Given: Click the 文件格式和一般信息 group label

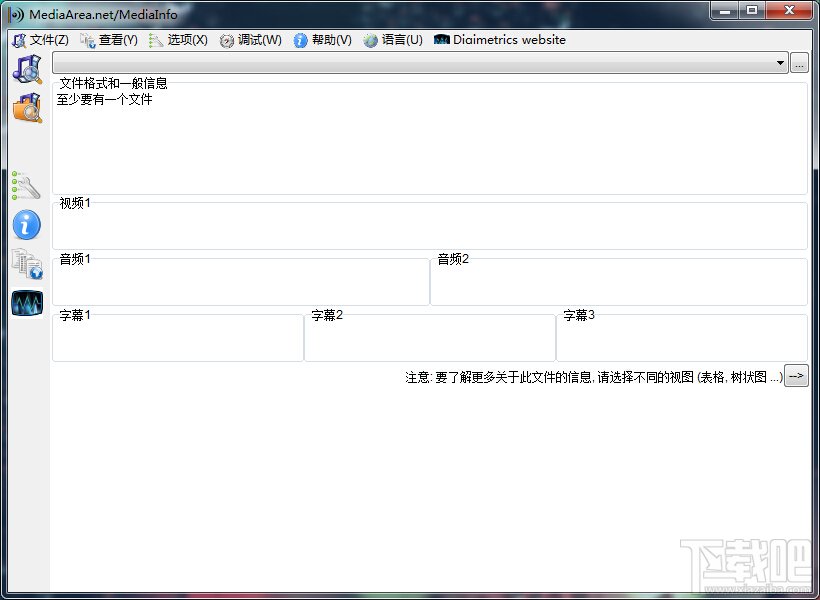Looking at the screenshot, I should click(x=113, y=83).
